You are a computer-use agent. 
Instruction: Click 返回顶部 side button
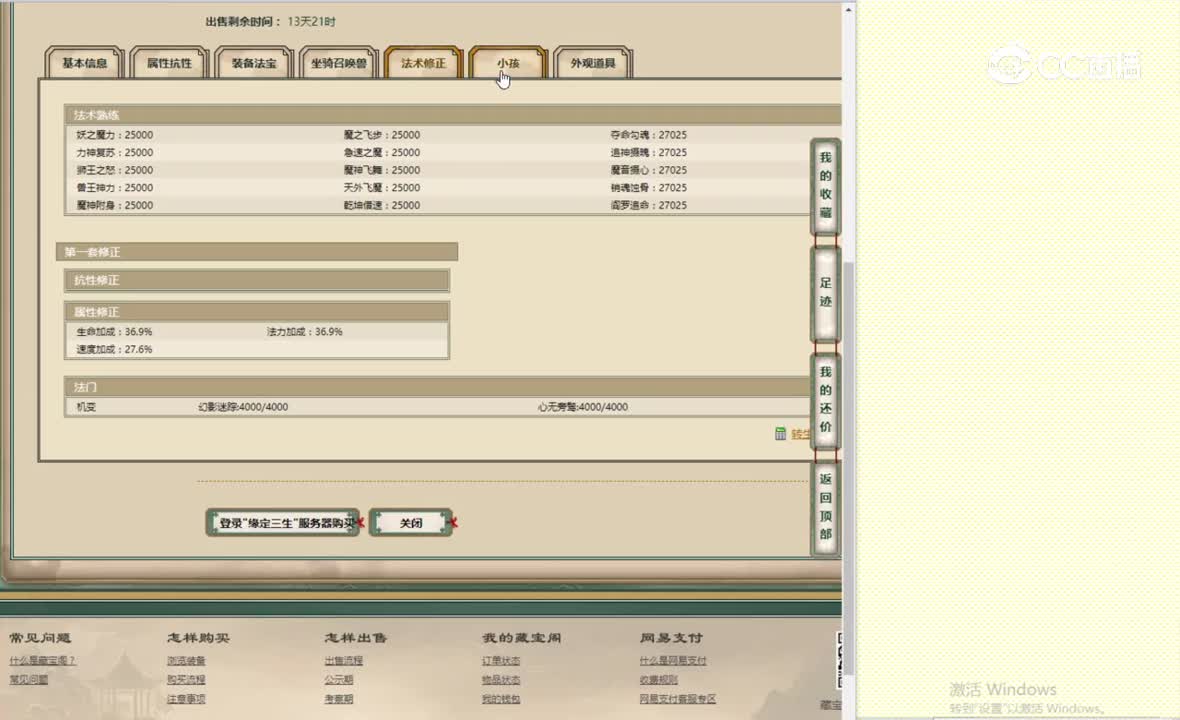[826, 507]
